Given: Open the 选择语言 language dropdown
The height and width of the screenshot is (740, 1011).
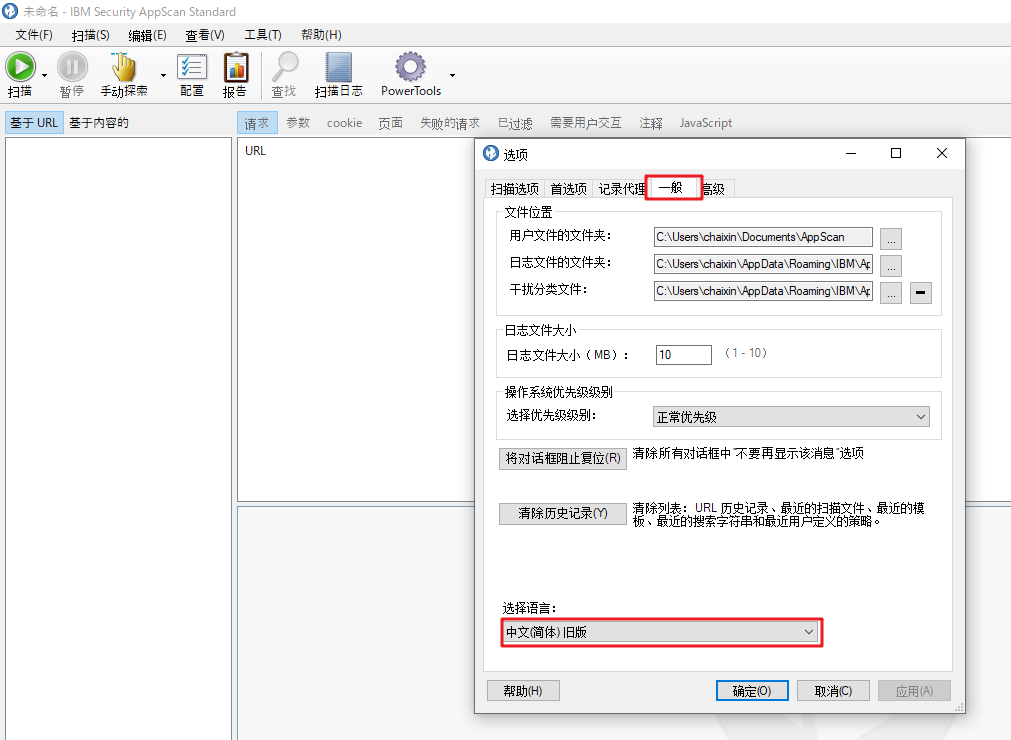Looking at the screenshot, I should [661, 632].
